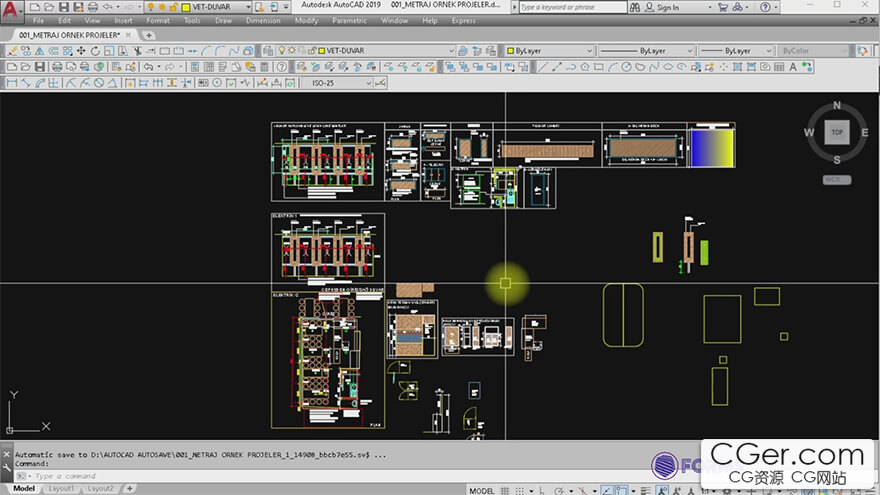Click the AutoCAD application menu logo

tap(12, 12)
